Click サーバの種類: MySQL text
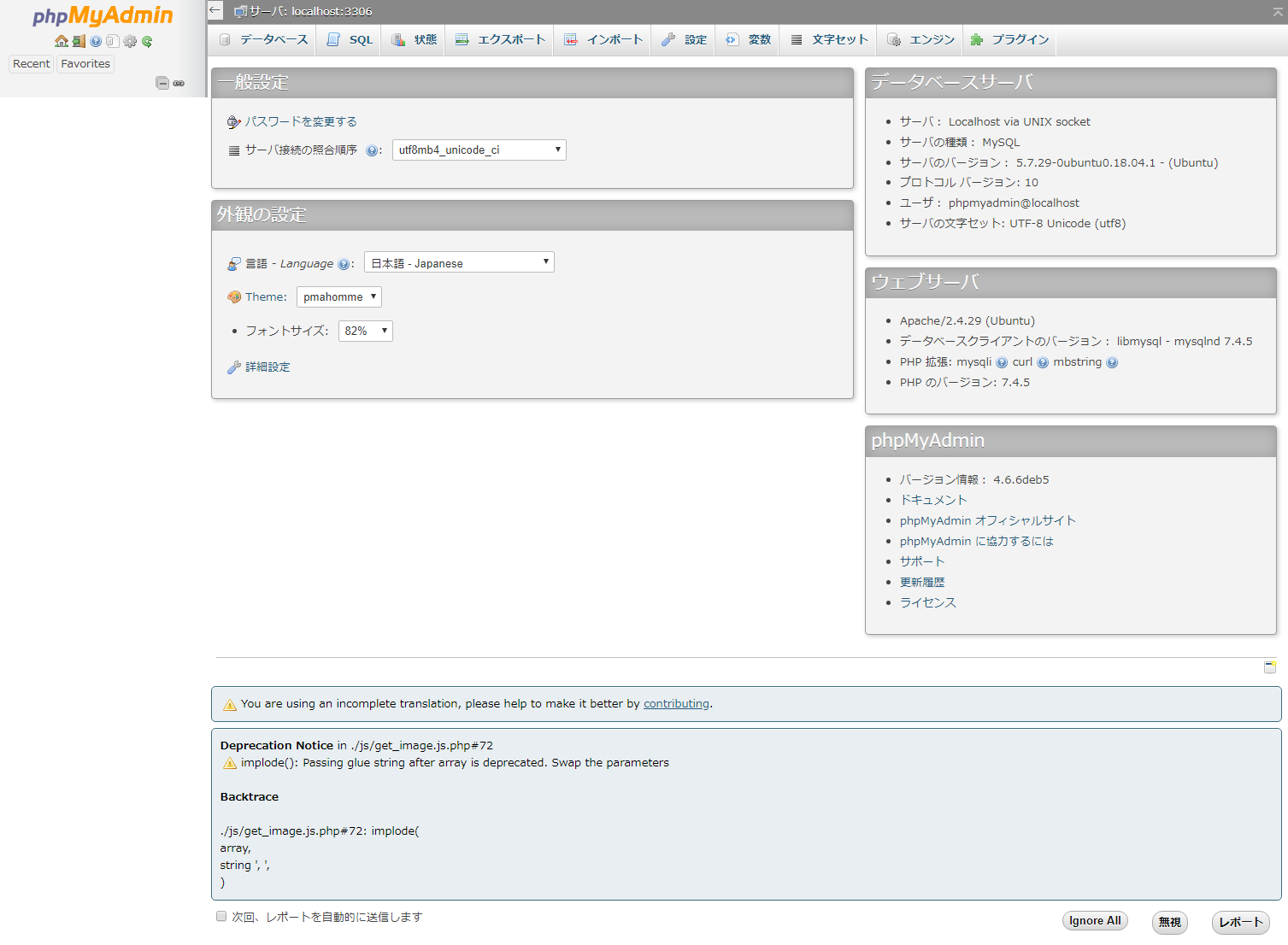This screenshot has height=945, width=1288. [960, 143]
